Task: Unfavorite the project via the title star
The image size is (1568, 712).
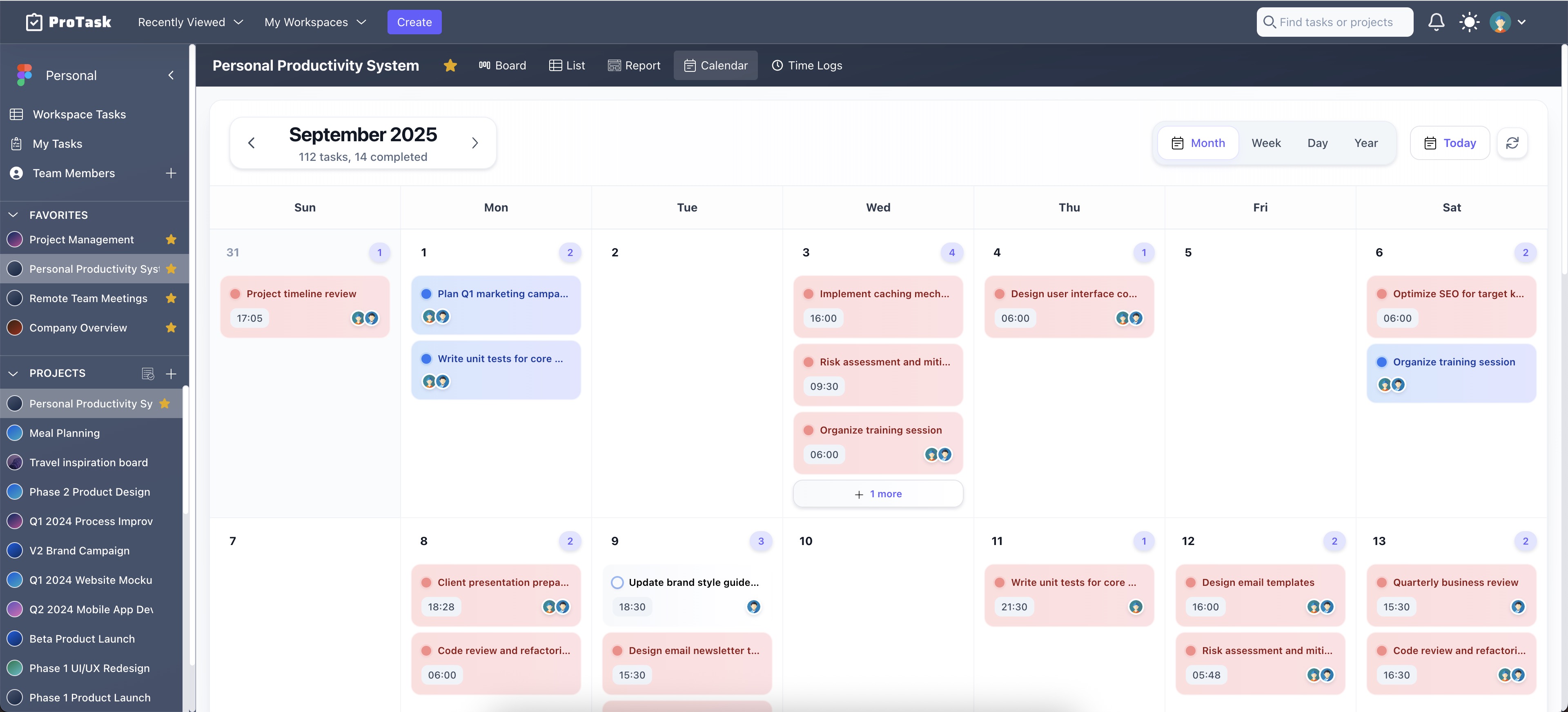Action: (x=450, y=65)
